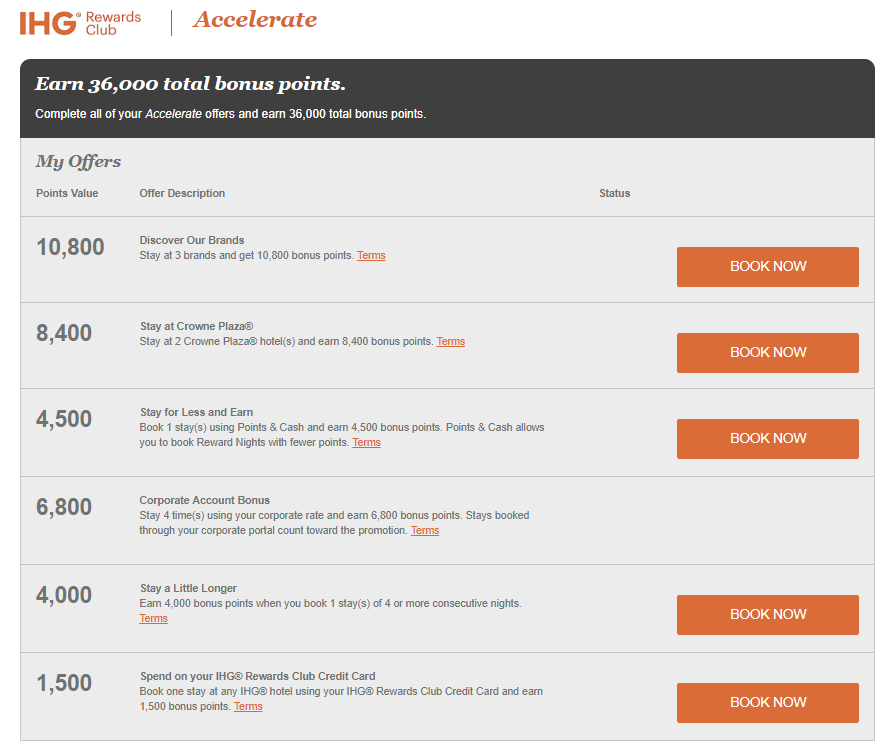Select the 8,400 points value

click(x=64, y=333)
